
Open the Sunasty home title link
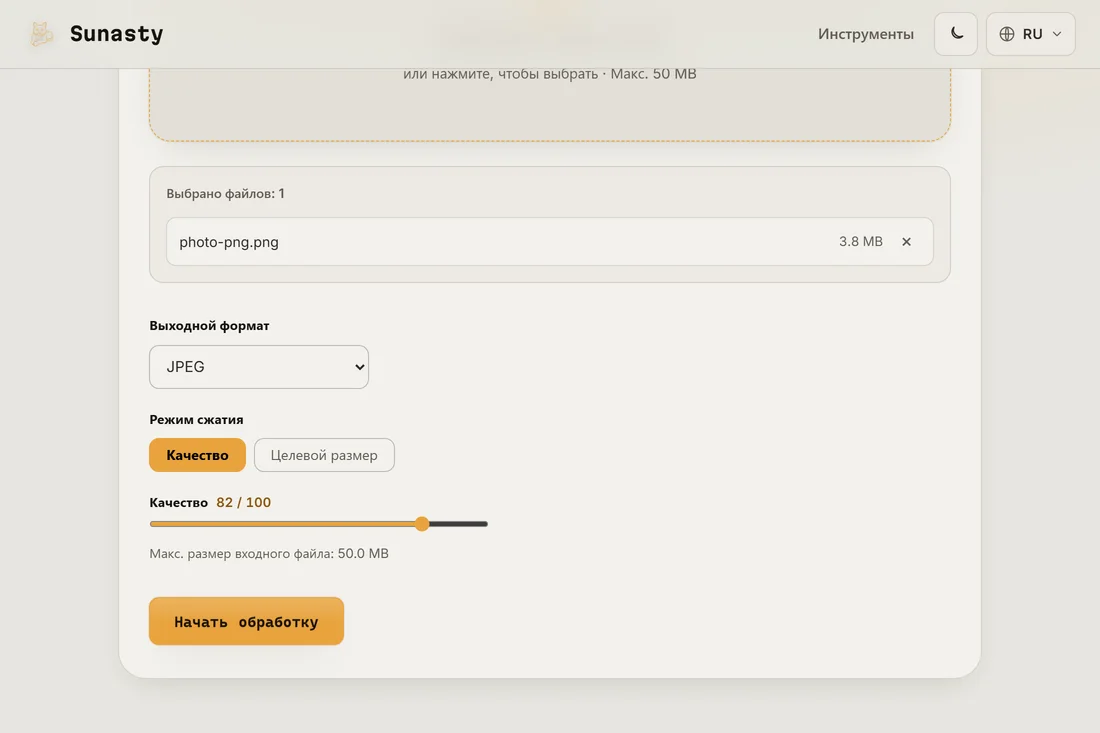pyautogui.click(x=116, y=34)
